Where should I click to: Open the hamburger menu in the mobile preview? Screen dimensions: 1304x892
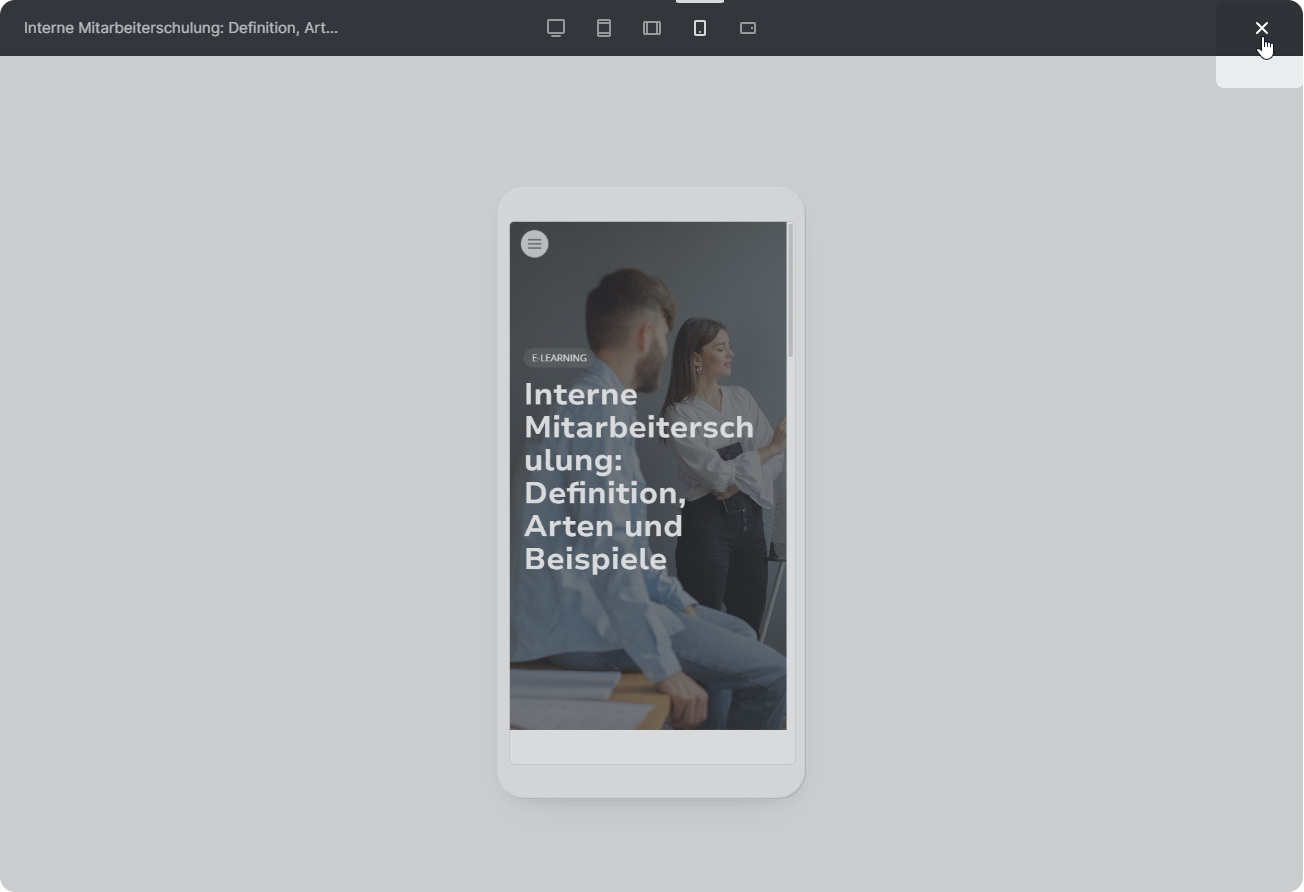[534, 244]
